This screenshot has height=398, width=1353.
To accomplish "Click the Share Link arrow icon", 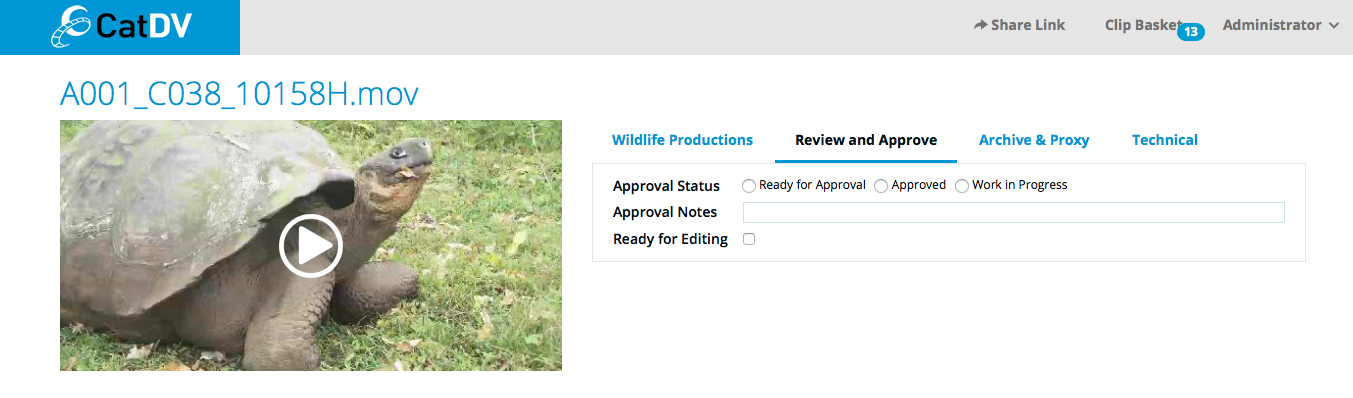I will [980, 25].
